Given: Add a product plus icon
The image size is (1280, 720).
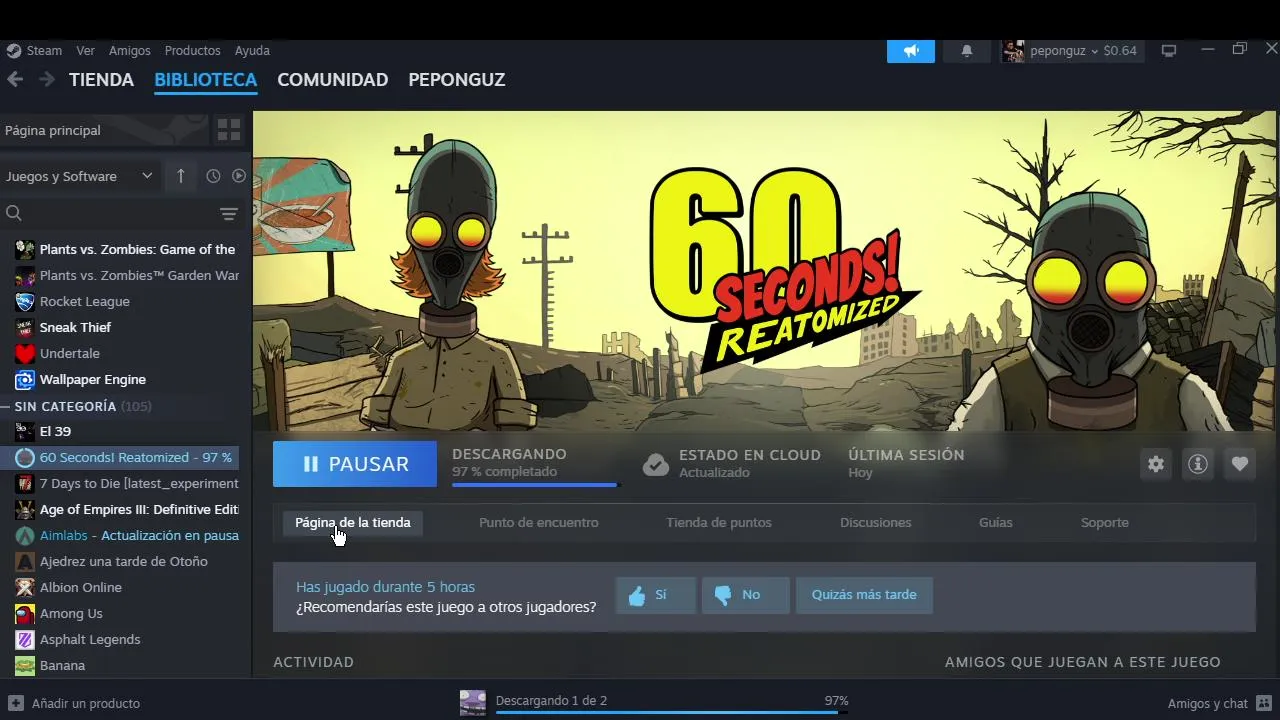Looking at the screenshot, I should pyautogui.click(x=15, y=703).
